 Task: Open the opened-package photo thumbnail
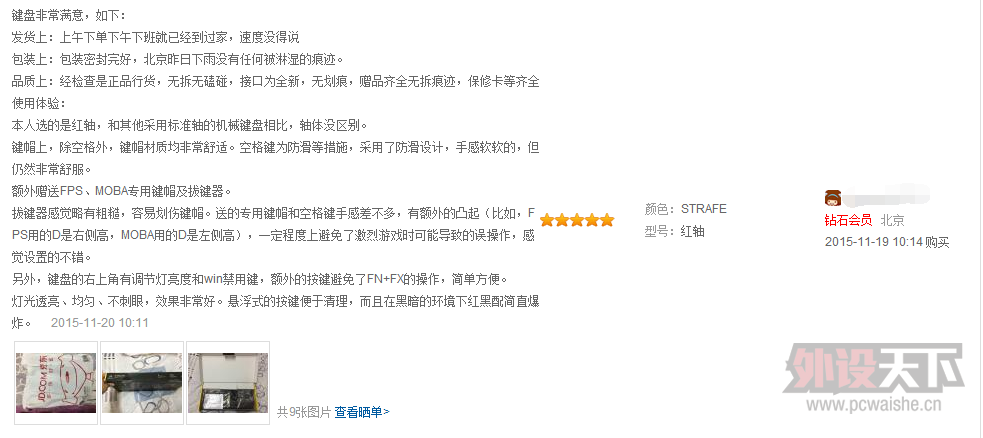coord(228,382)
